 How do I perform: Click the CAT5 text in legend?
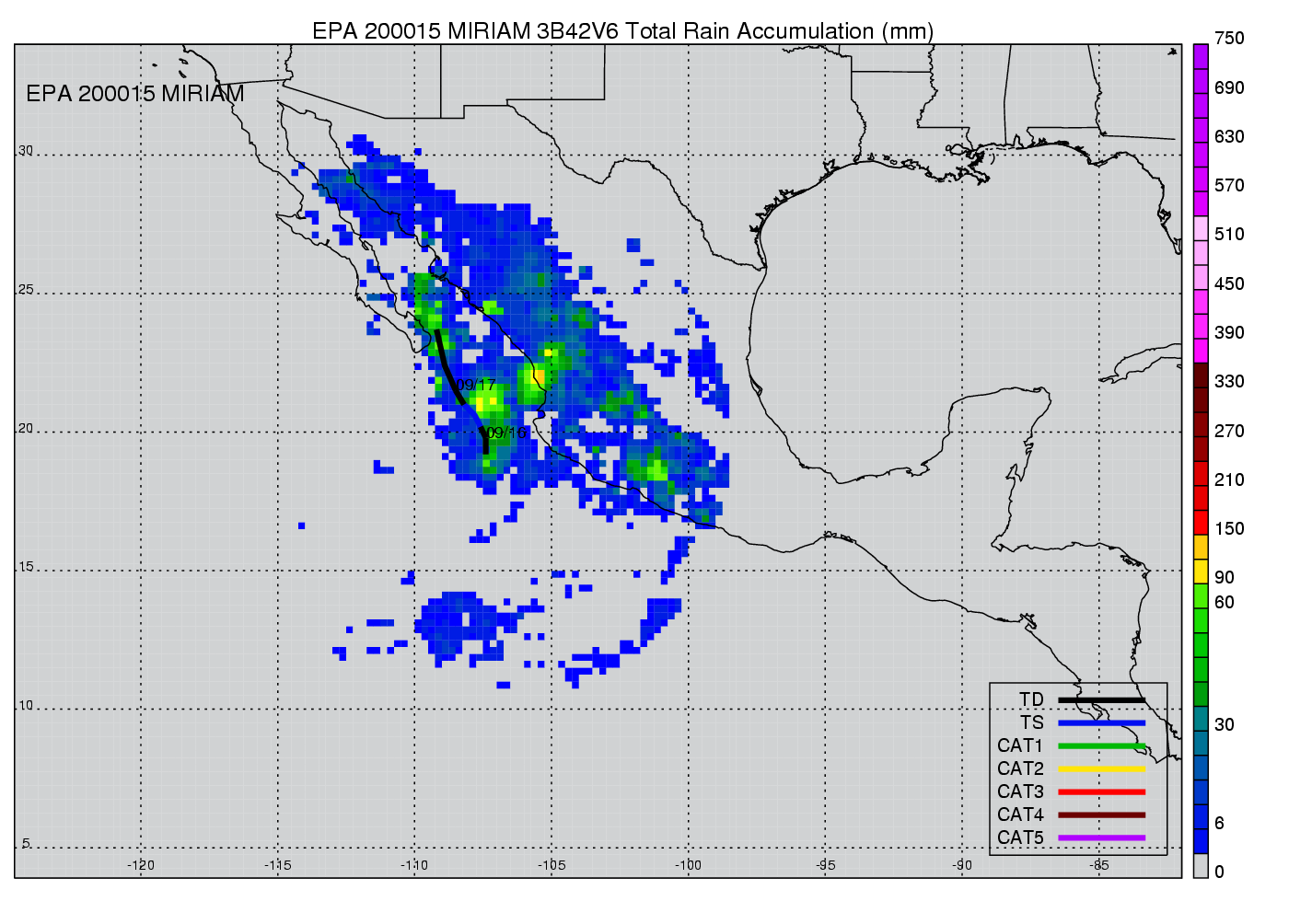1020,838
